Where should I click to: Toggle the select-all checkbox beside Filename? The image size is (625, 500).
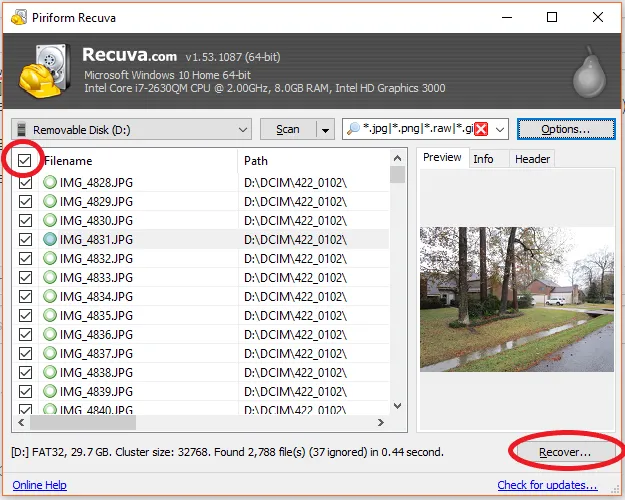[x=24, y=161]
